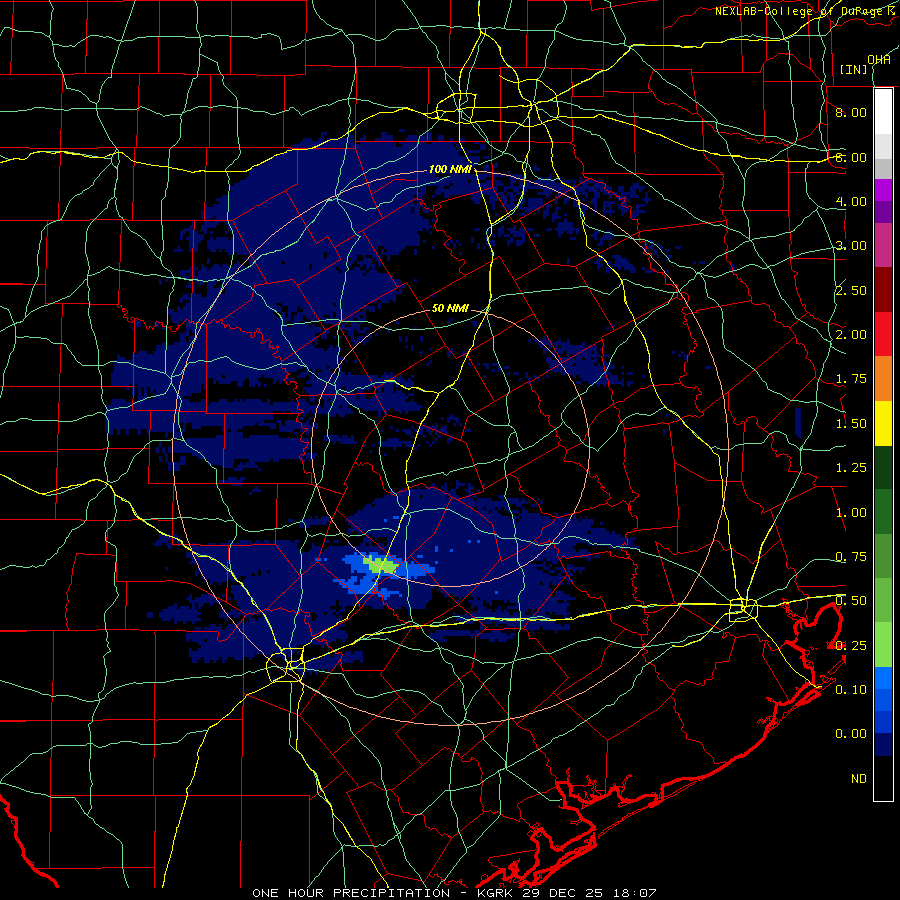This screenshot has height=900, width=900.
Task: Click the "0.10" legend value
Action: click(x=851, y=690)
